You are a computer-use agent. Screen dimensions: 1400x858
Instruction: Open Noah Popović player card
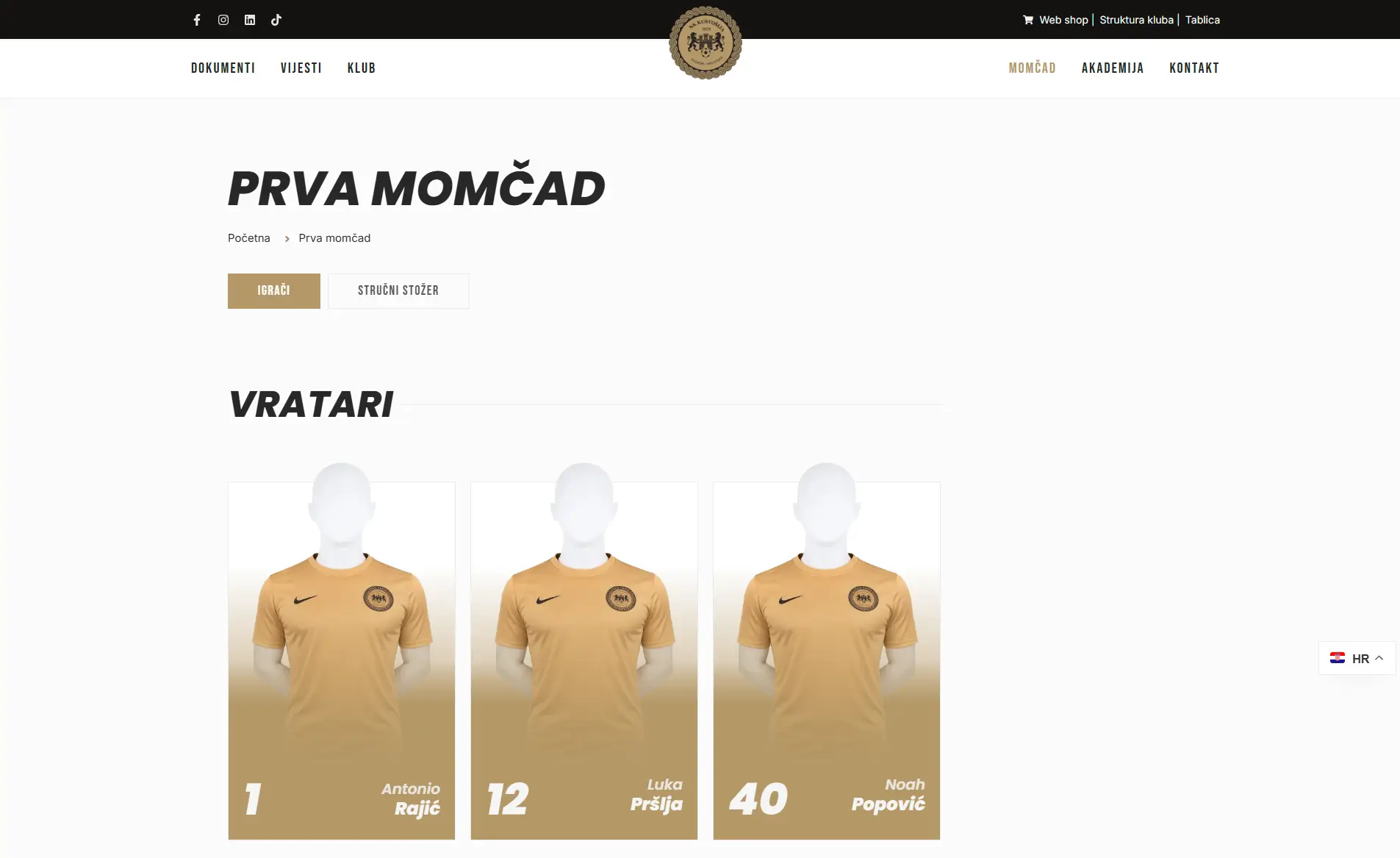pyautogui.click(x=827, y=660)
